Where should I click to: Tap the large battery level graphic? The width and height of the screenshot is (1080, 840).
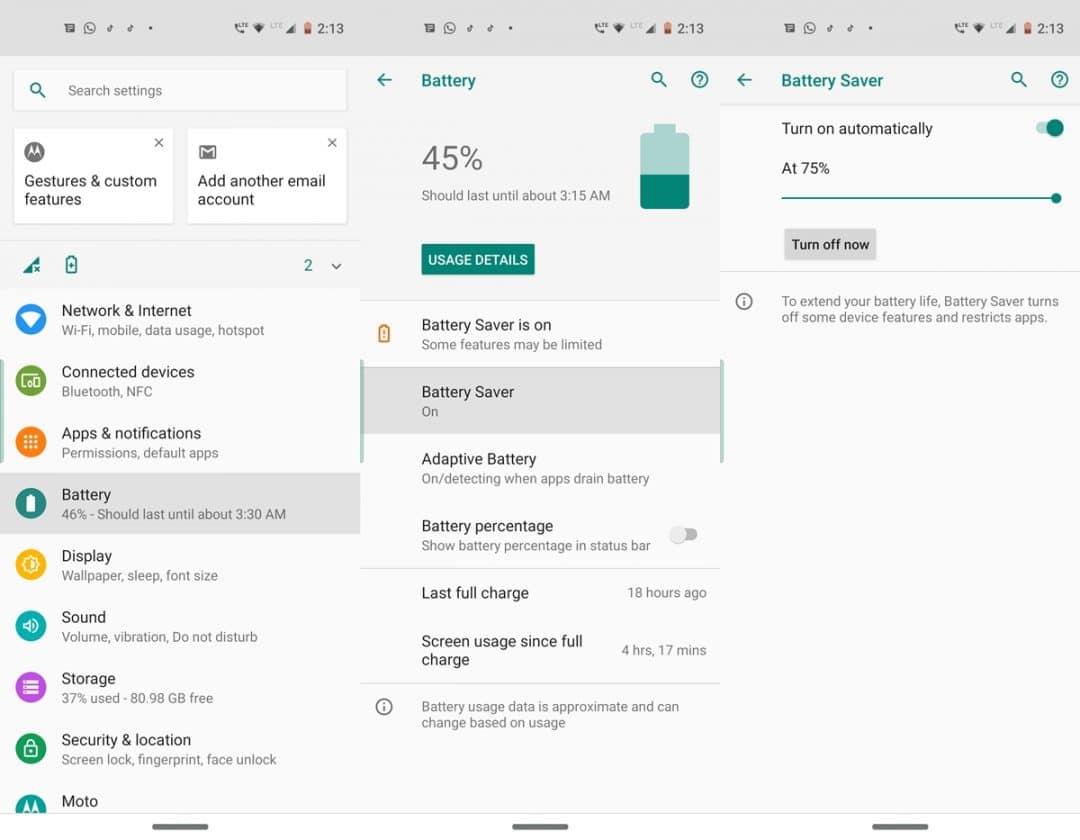click(x=665, y=167)
